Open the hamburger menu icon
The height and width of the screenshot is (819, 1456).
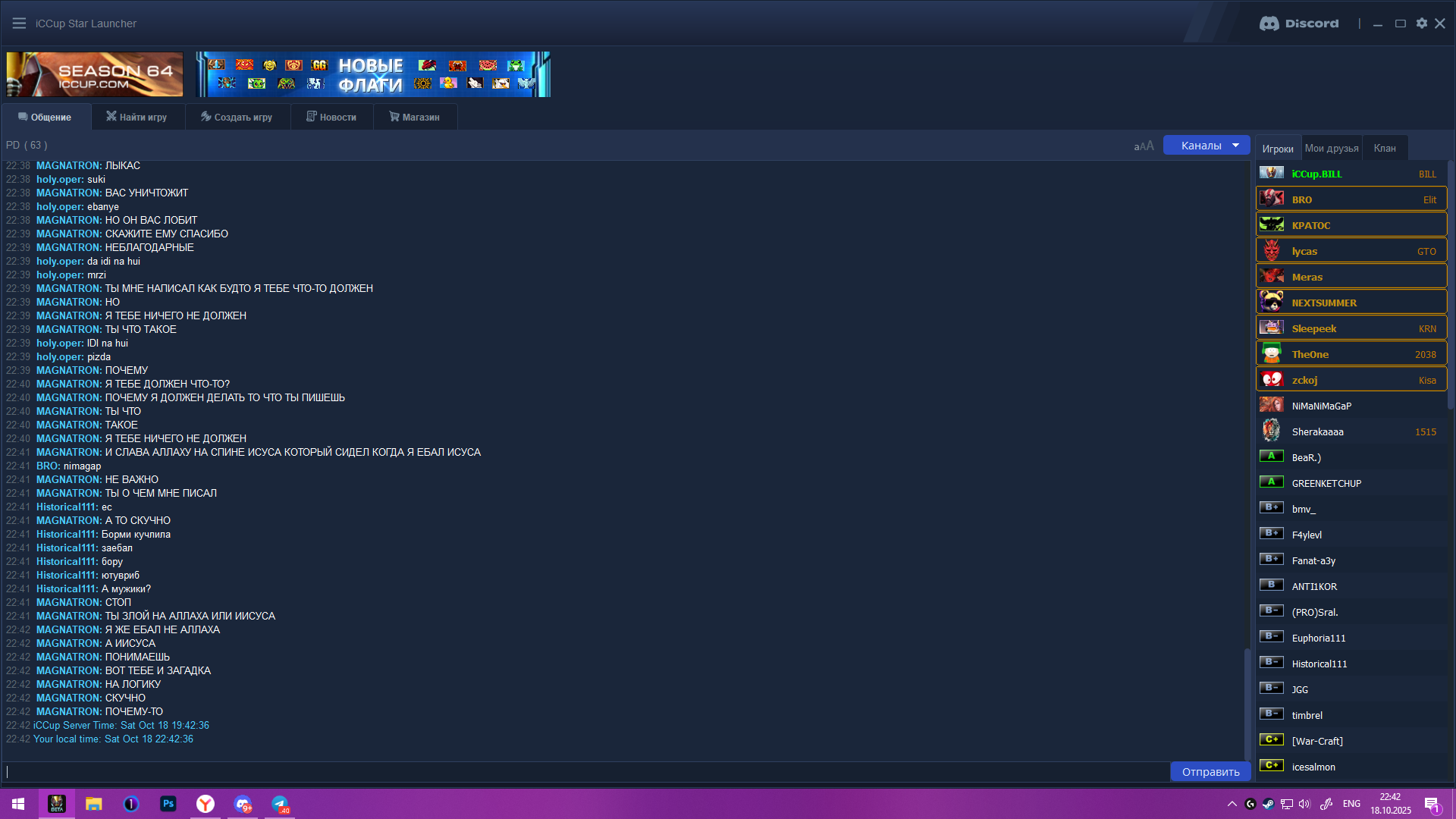pyautogui.click(x=19, y=24)
